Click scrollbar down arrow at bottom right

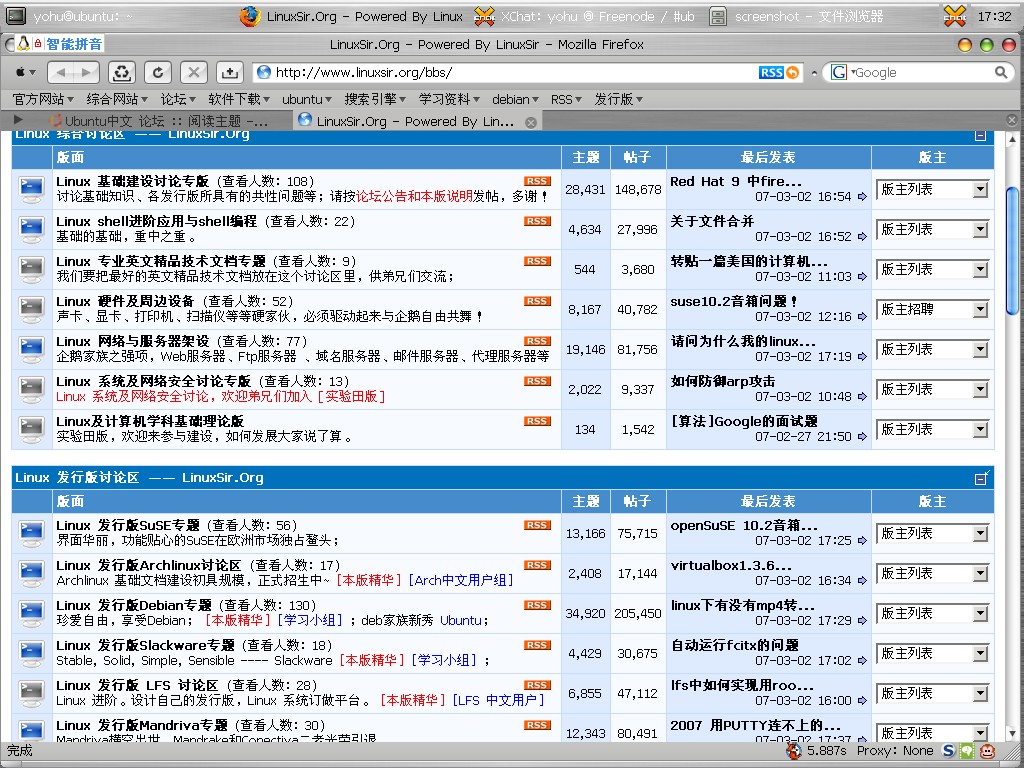(1012, 734)
